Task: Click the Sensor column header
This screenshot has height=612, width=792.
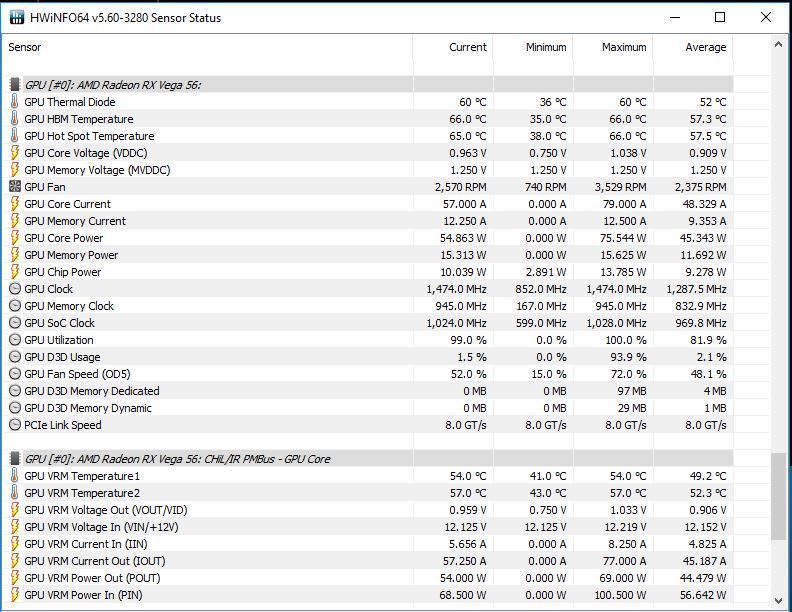Action: coord(26,47)
